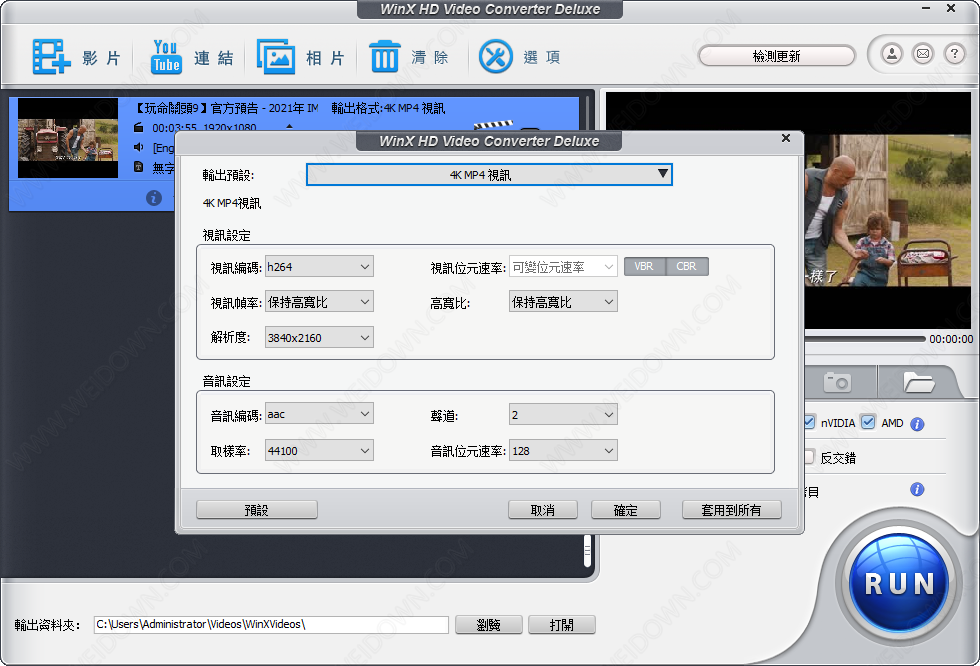Click the 套用到所有 apply to all button
The width and height of the screenshot is (980, 666).
[731, 510]
